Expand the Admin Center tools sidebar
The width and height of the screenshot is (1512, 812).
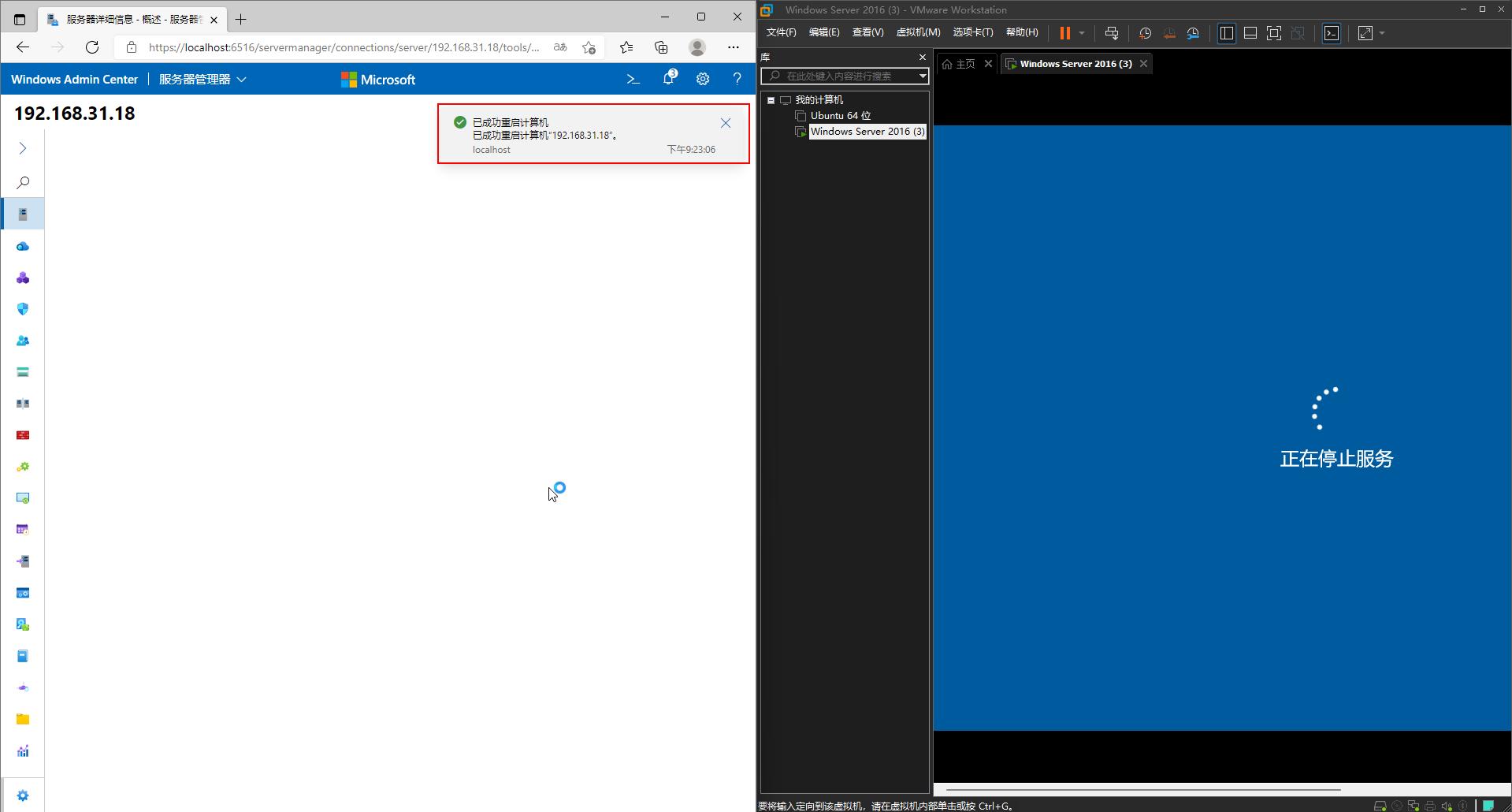pyautogui.click(x=23, y=148)
